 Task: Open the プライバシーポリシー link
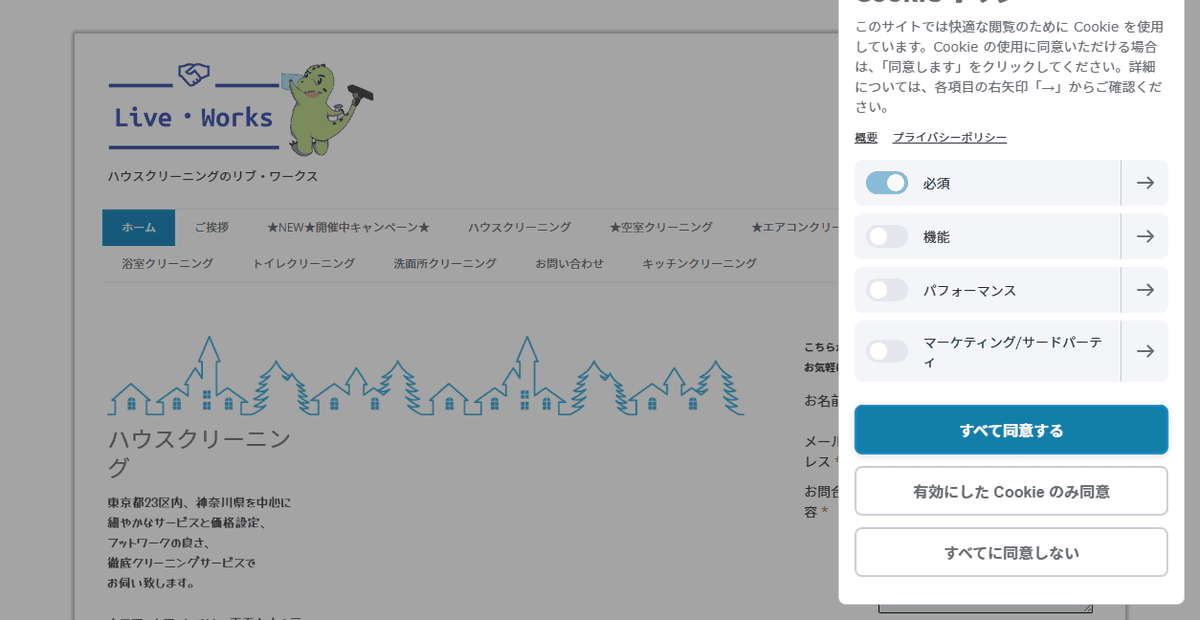[949, 138]
